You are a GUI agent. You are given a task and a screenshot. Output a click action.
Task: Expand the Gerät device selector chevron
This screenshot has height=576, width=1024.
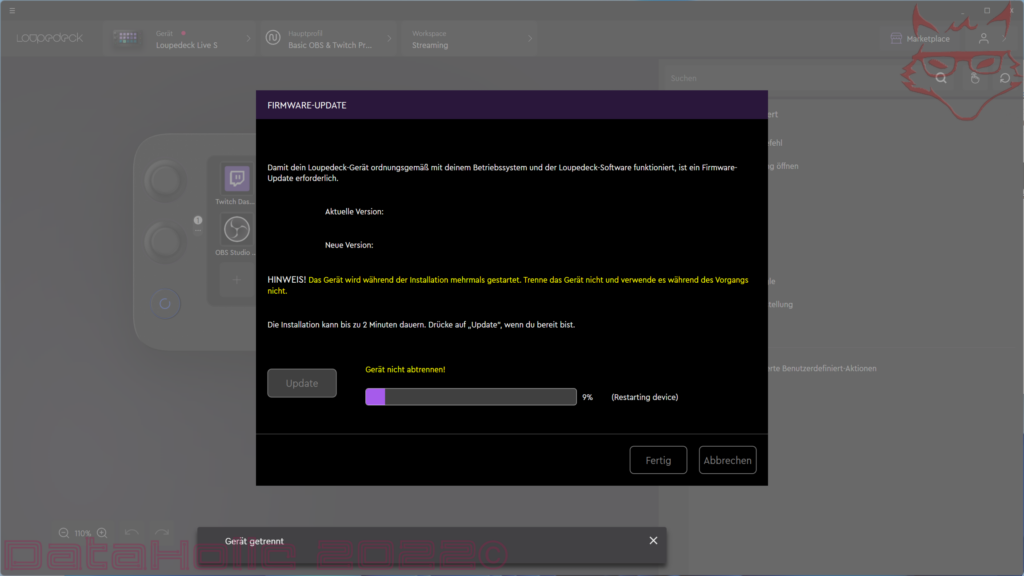coord(248,39)
